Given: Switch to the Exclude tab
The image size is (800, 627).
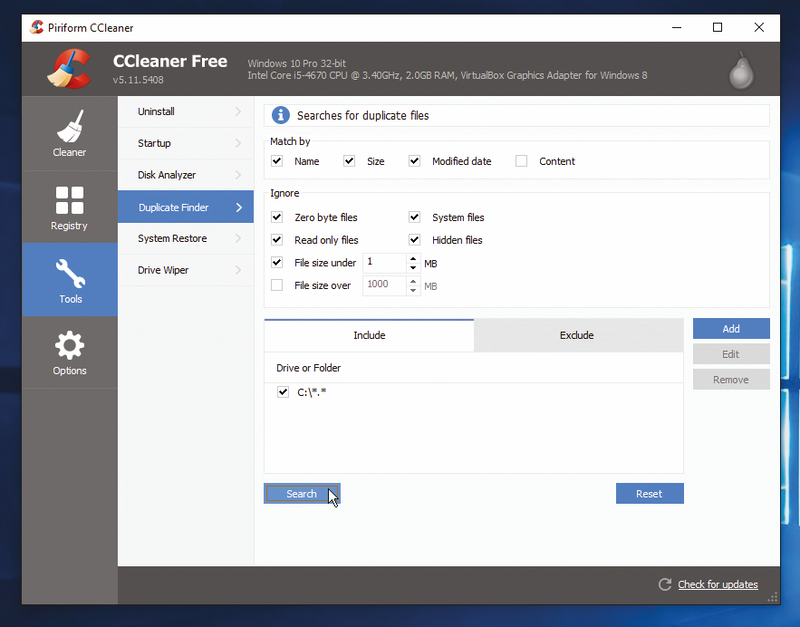Looking at the screenshot, I should click(x=579, y=335).
